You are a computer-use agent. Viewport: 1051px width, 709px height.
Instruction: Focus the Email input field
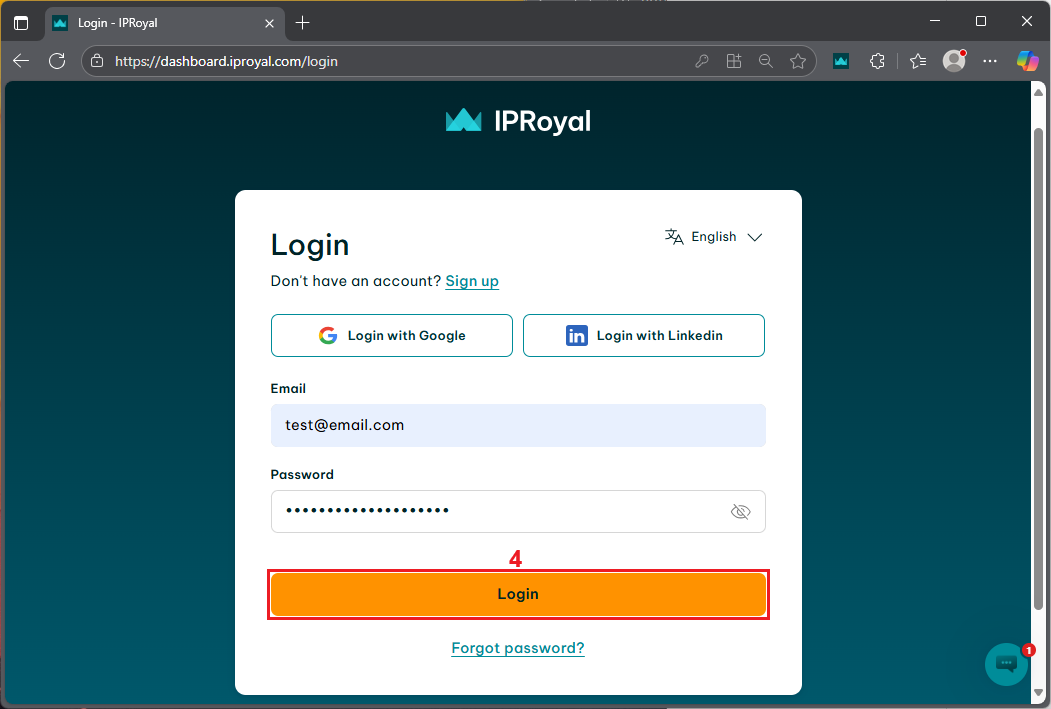[518, 425]
